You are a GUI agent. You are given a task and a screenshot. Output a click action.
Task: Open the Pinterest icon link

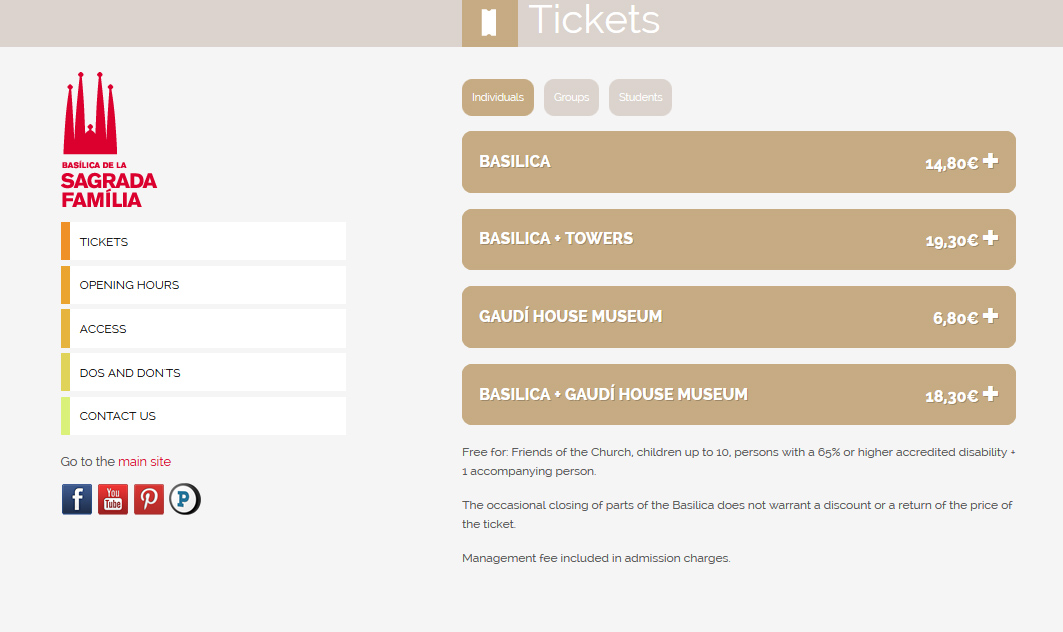click(x=148, y=499)
